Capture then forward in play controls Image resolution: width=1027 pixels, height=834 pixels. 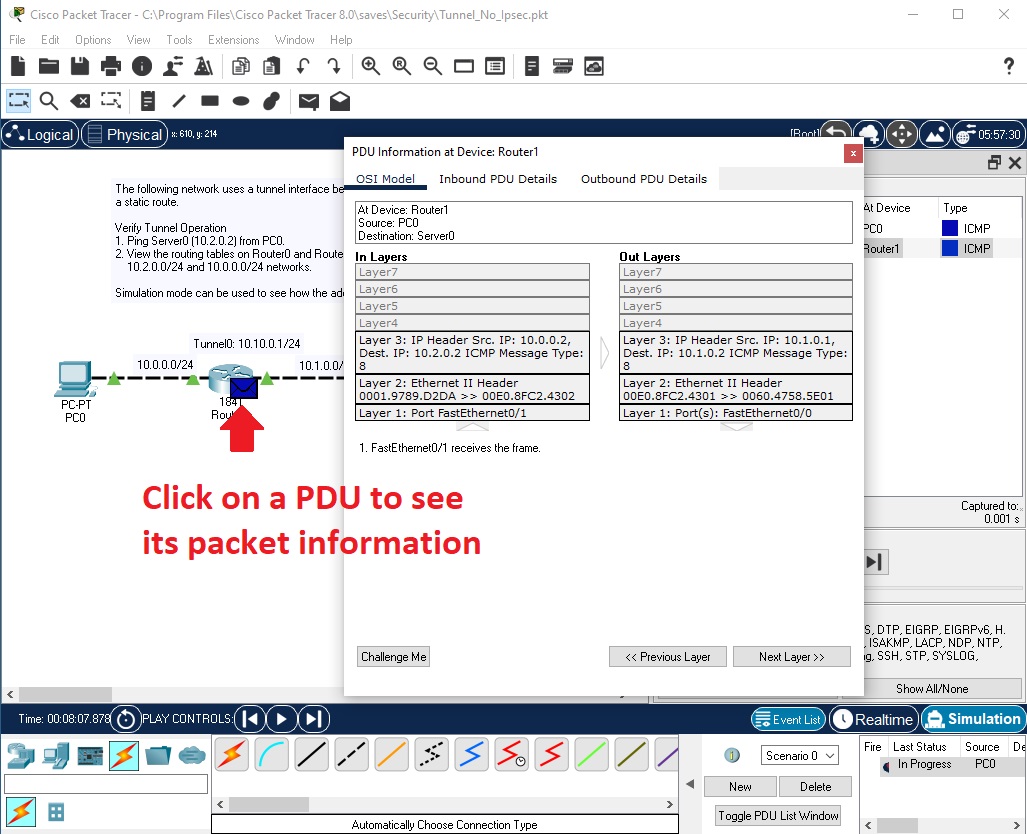(314, 719)
